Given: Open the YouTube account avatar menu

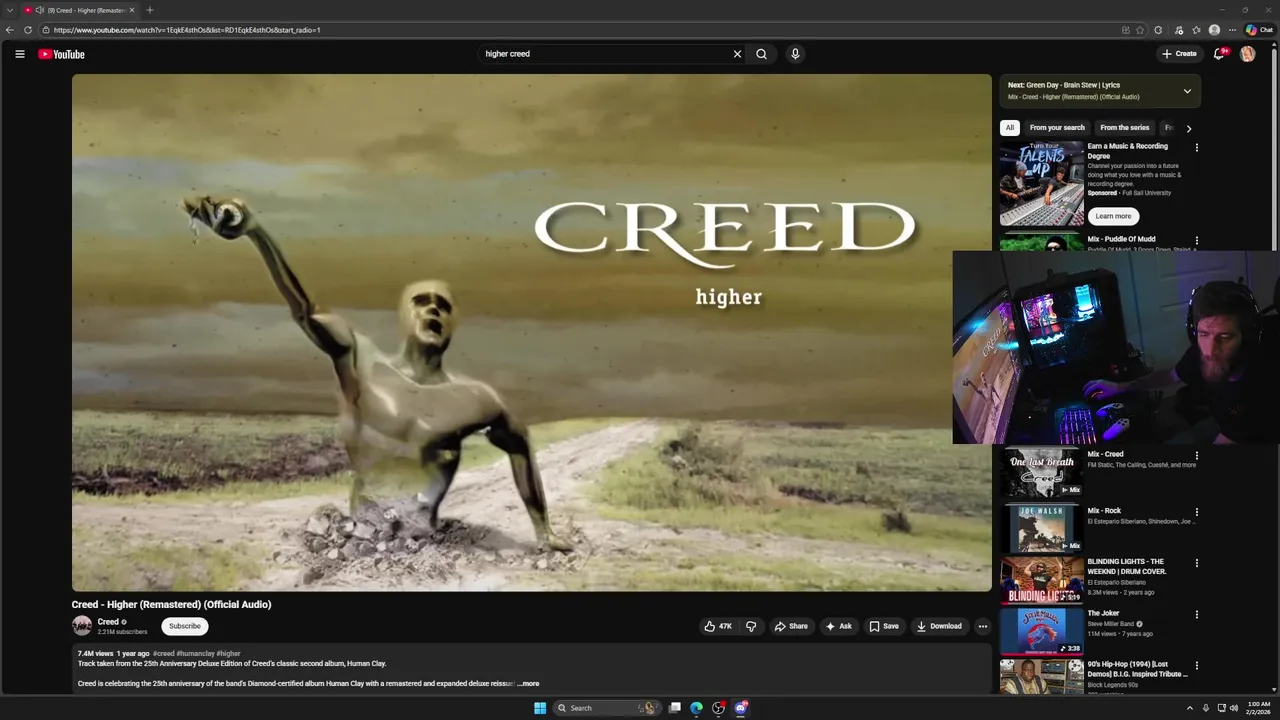Looking at the screenshot, I should (1247, 54).
